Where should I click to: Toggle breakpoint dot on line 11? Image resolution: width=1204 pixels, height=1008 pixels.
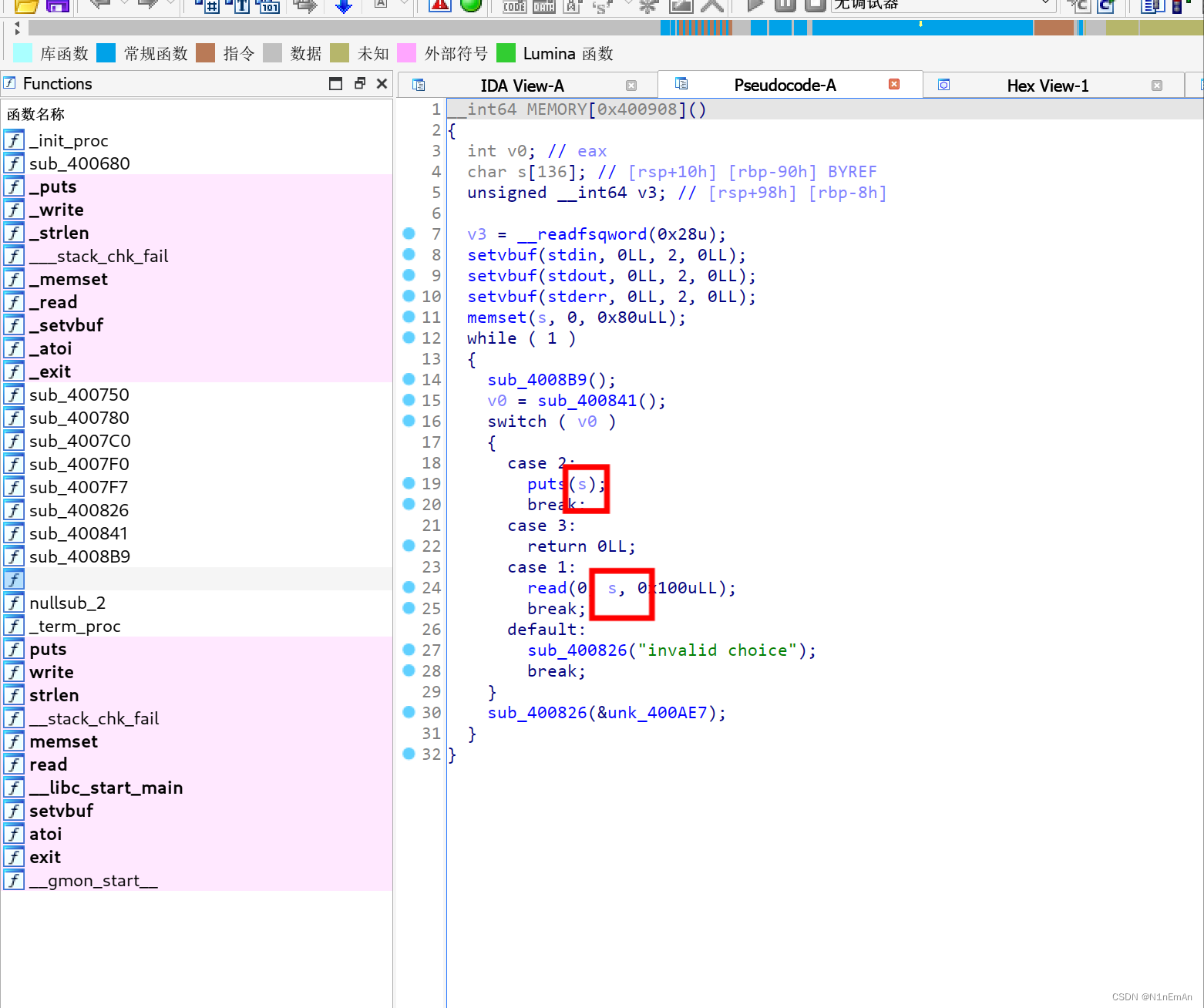pos(409,317)
